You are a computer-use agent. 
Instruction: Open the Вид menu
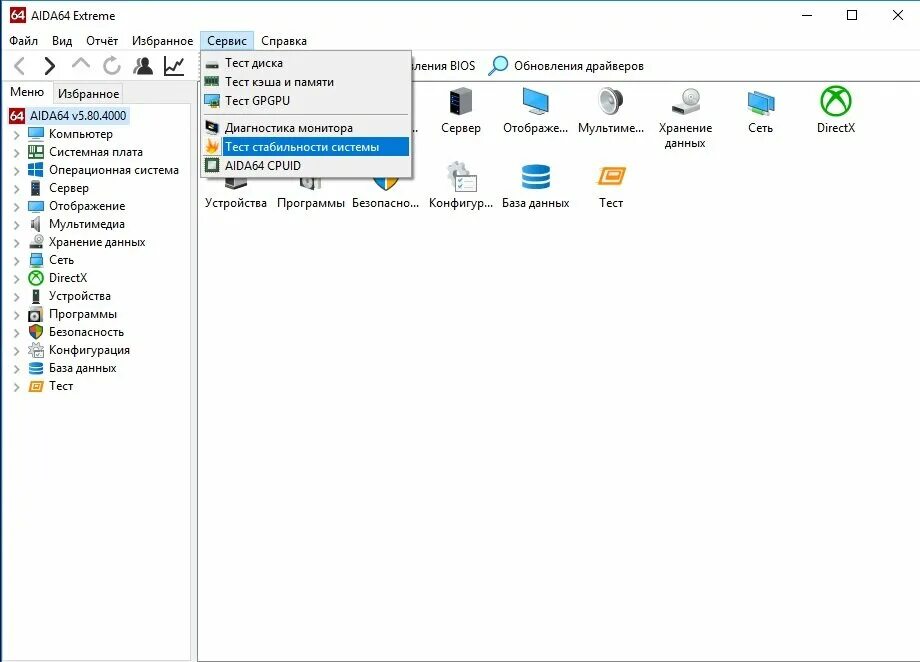tap(62, 40)
